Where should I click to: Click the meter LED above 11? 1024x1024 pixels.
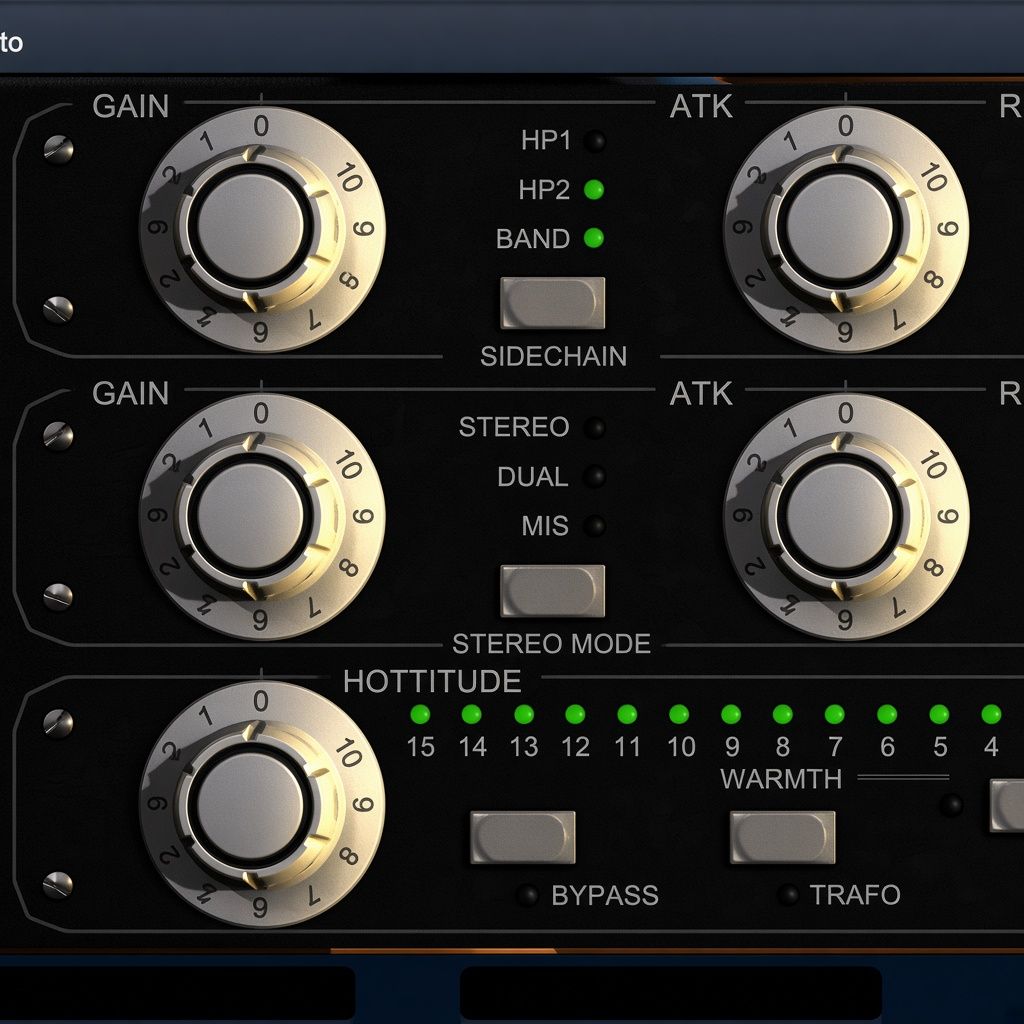tap(627, 714)
